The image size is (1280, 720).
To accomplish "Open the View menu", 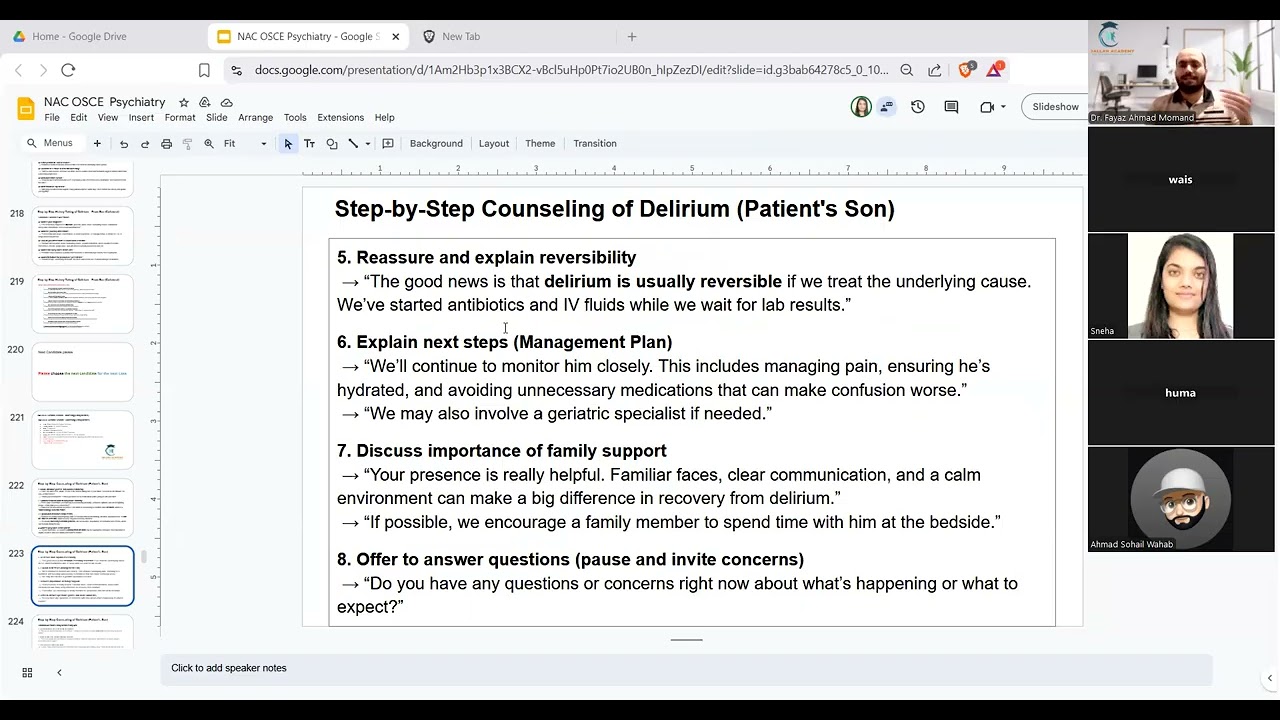I will [x=107, y=118].
